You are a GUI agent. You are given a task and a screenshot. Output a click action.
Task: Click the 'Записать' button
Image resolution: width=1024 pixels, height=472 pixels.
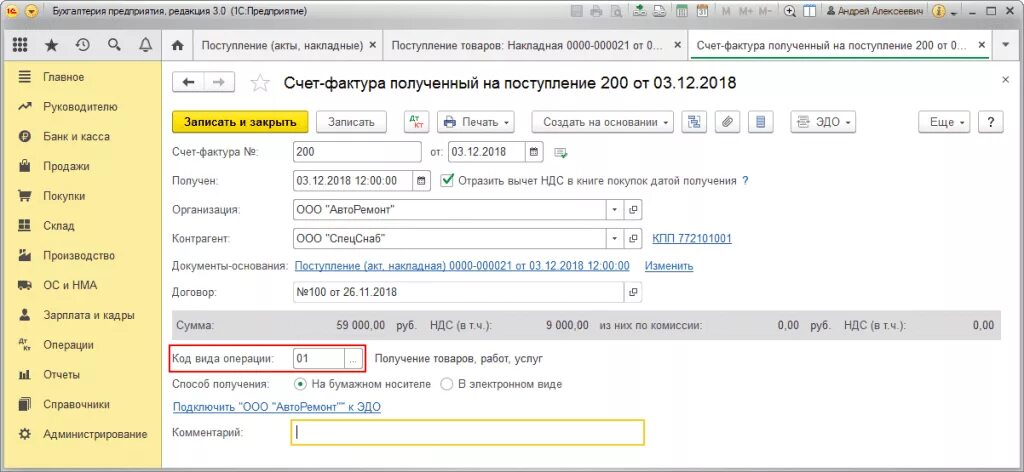click(351, 122)
